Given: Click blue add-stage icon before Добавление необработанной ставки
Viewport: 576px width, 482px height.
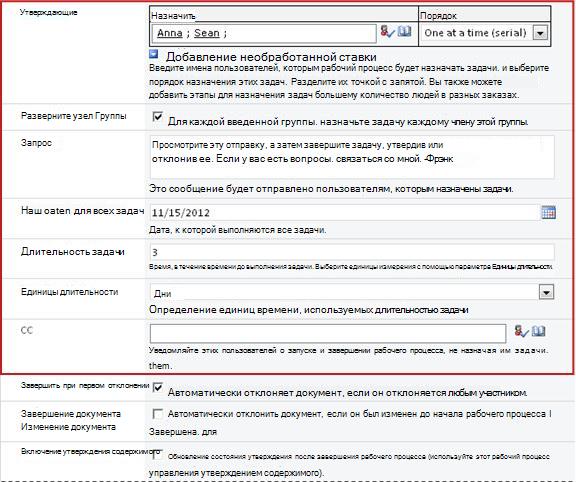Looking at the screenshot, I should pos(154,54).
